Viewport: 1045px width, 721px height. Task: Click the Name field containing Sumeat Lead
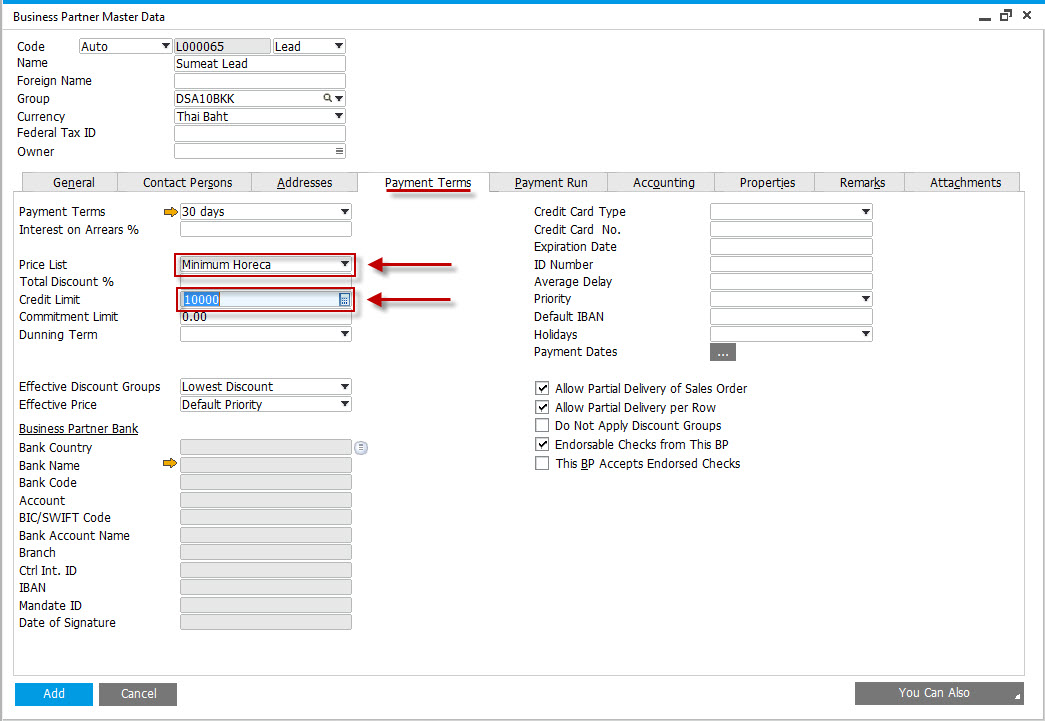click(260, 63)
